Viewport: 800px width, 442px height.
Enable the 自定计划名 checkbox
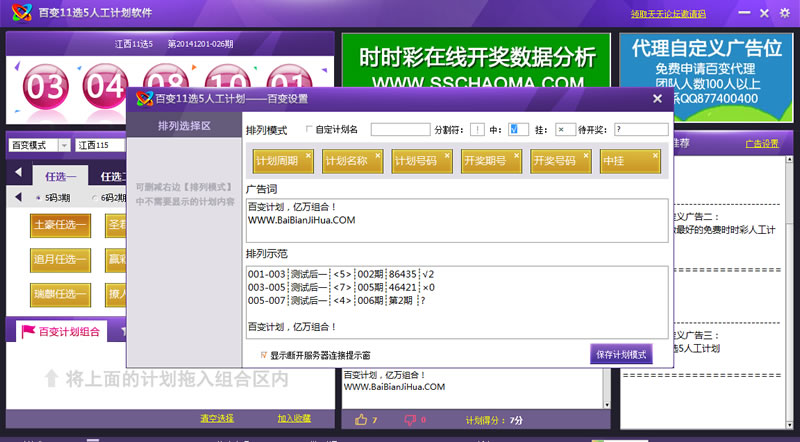click(x=308, y=129)
